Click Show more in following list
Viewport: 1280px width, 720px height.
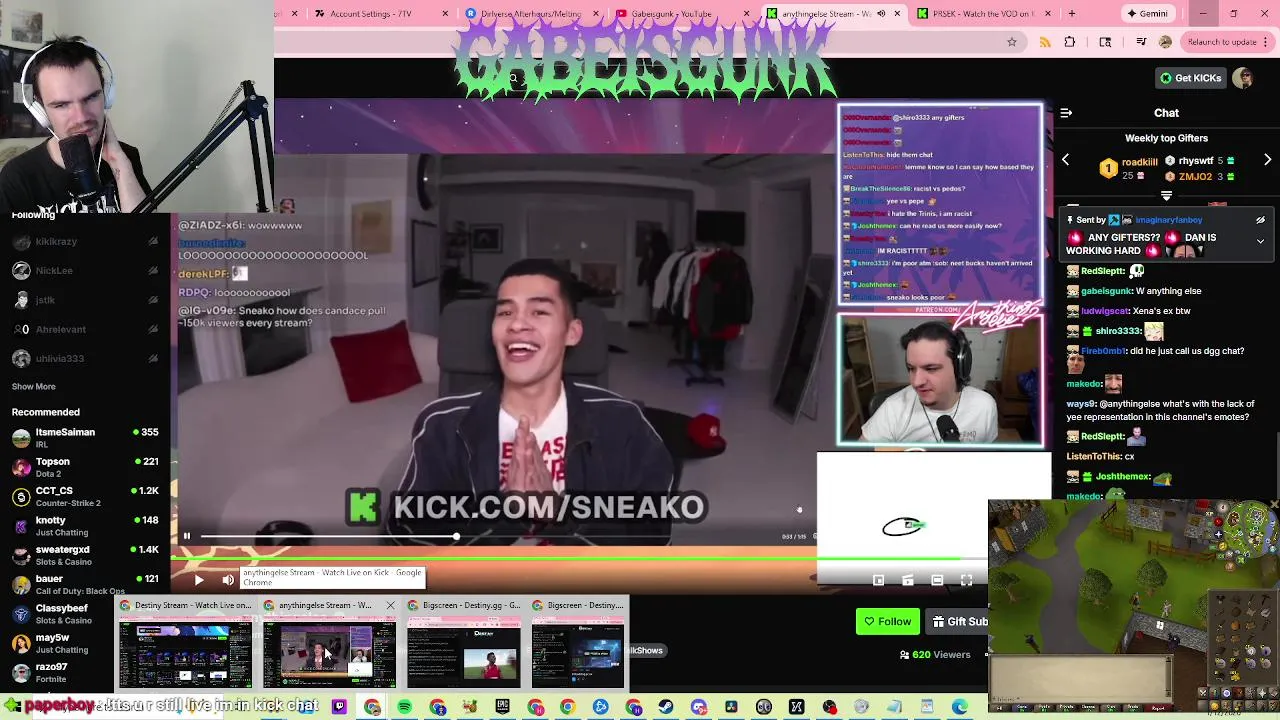(x=33, y=386)
